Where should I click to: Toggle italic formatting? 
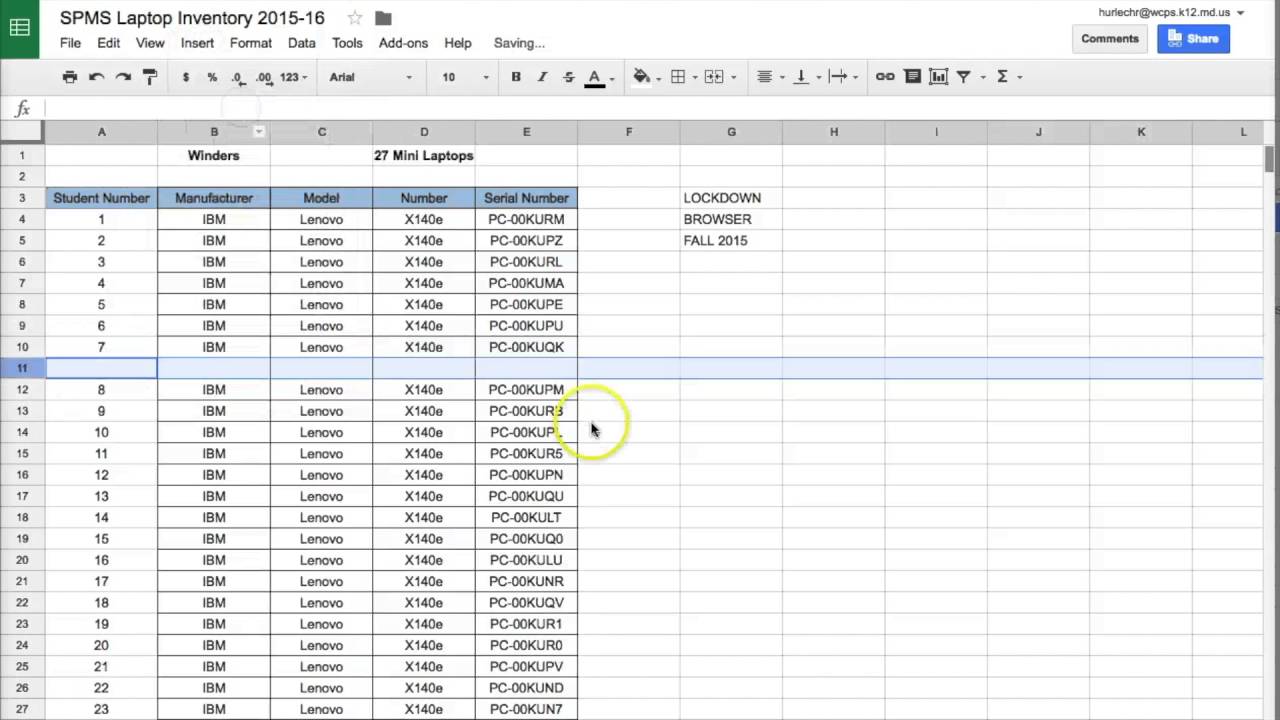[x=542, y=77]
